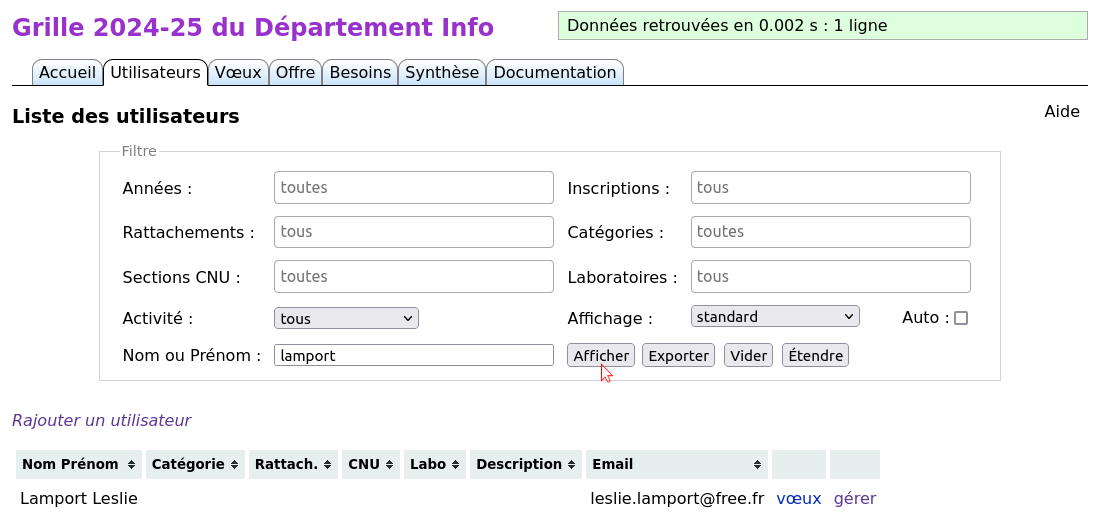The height and width of the screenshot is (522, 1100).
Task: Go to the Documentation tab
Action: pos(555,72)
